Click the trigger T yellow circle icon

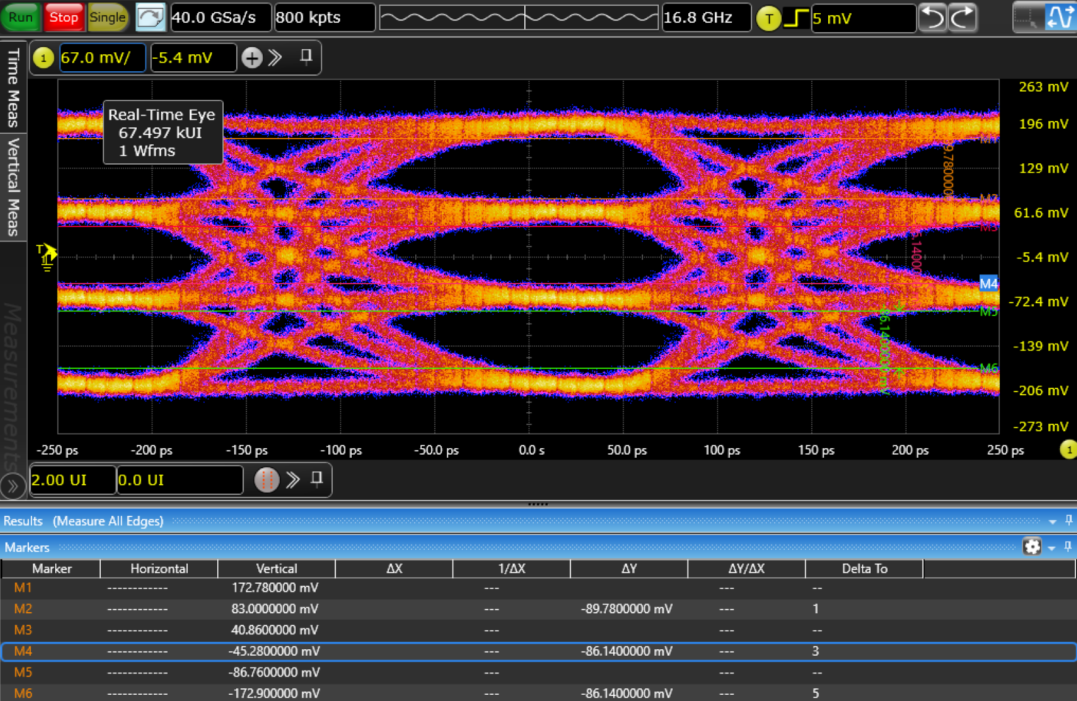tap(768, 18)
